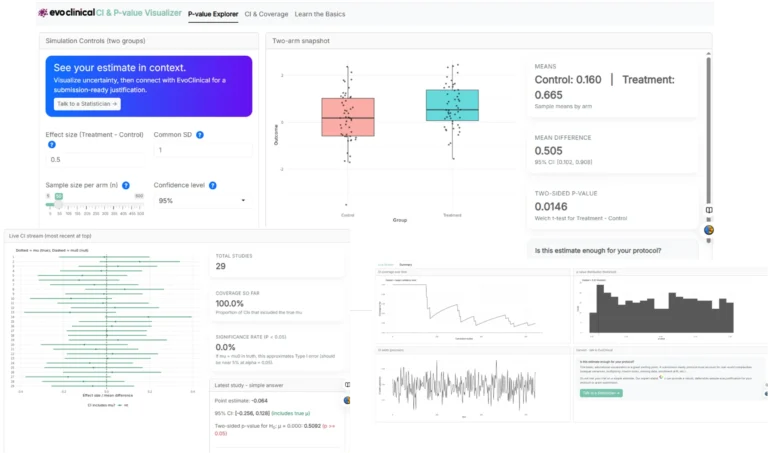
Task: Click the round globe icon beside the p-value card
Action: tap(709, 229)
